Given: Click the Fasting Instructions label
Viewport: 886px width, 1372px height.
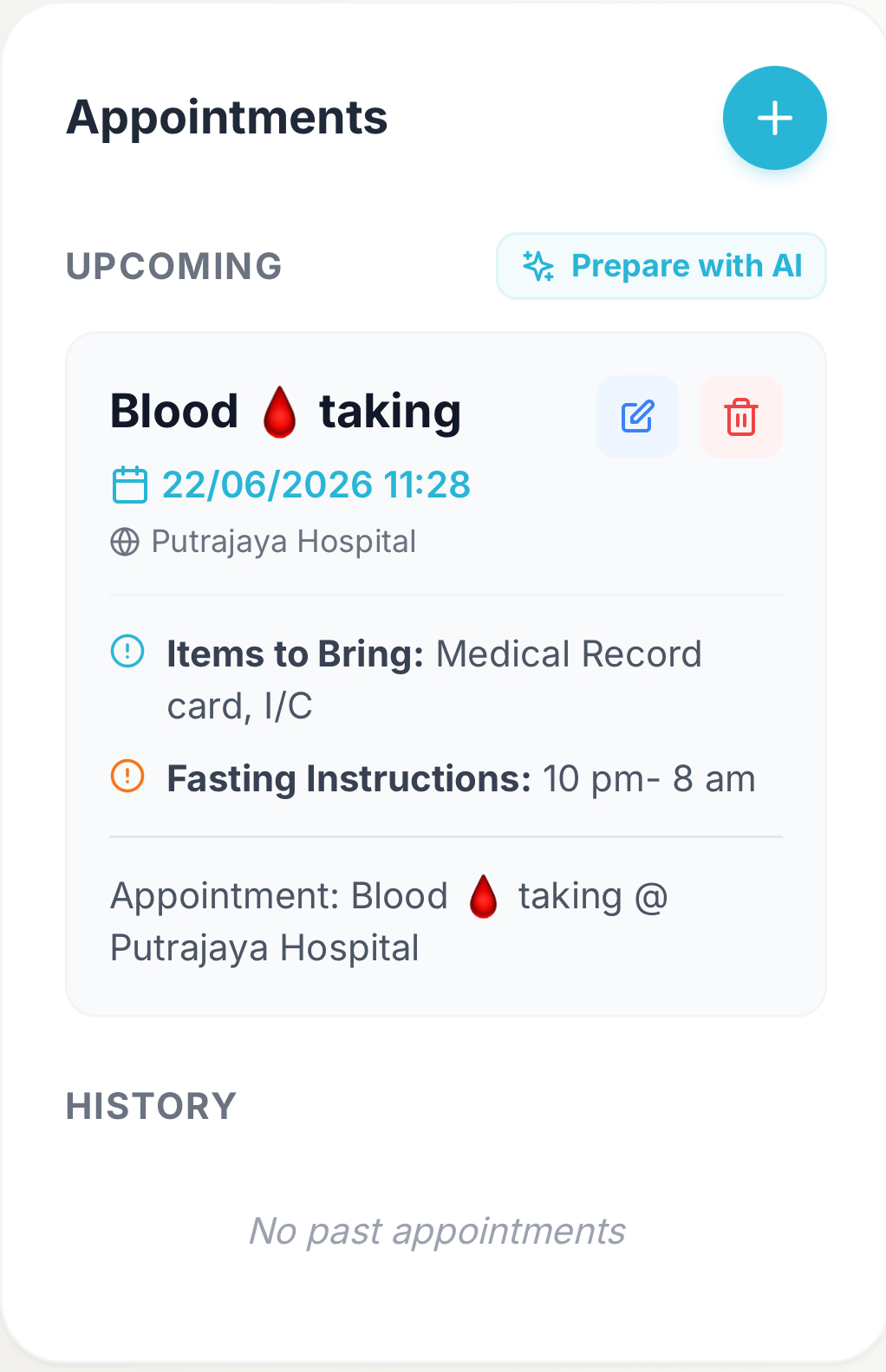Looking at the screenshot, I should (349, 779).
